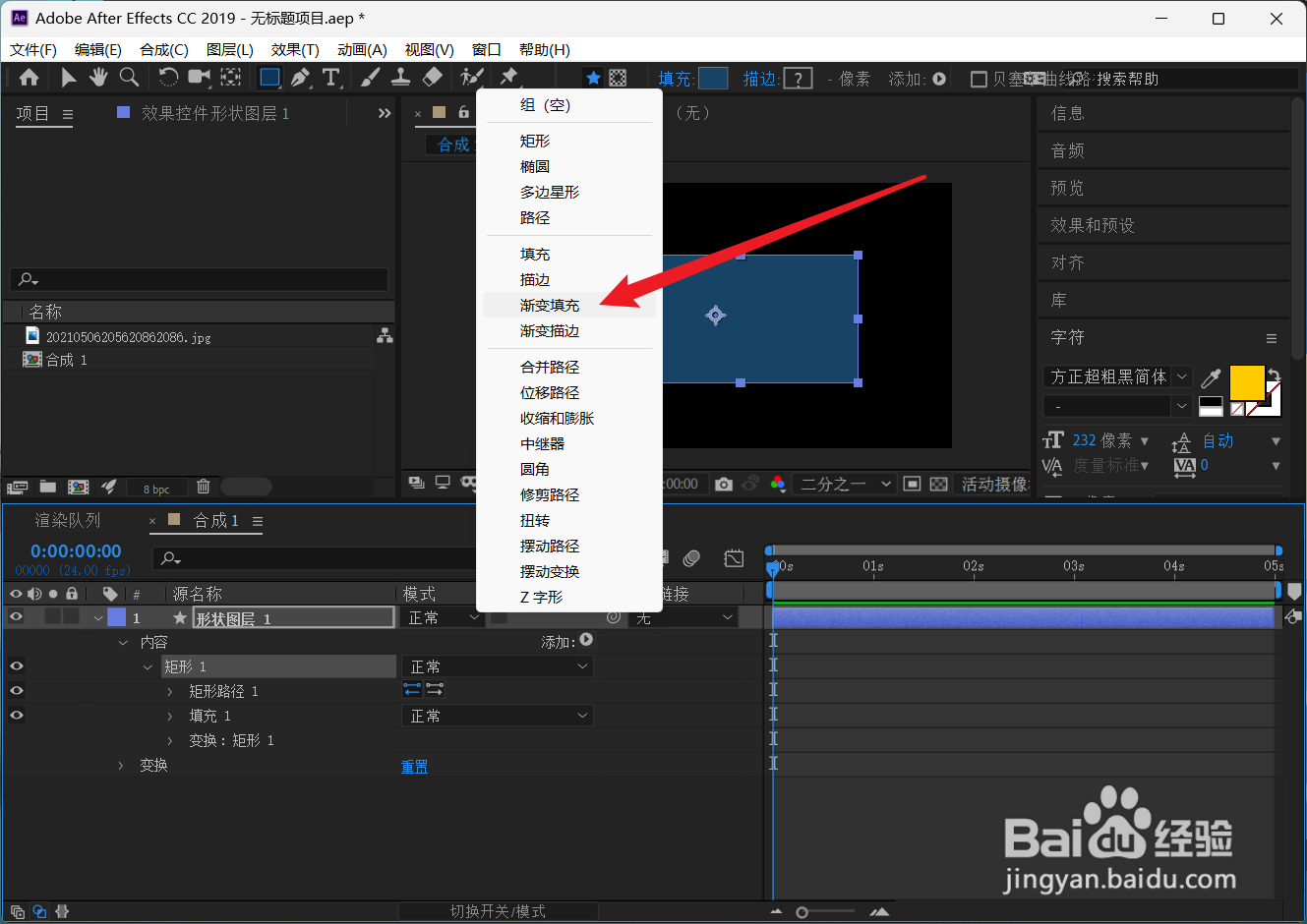Toggle the blue star tool-creates-shape button
1307x924 pixels.
[x=592, y=79]
